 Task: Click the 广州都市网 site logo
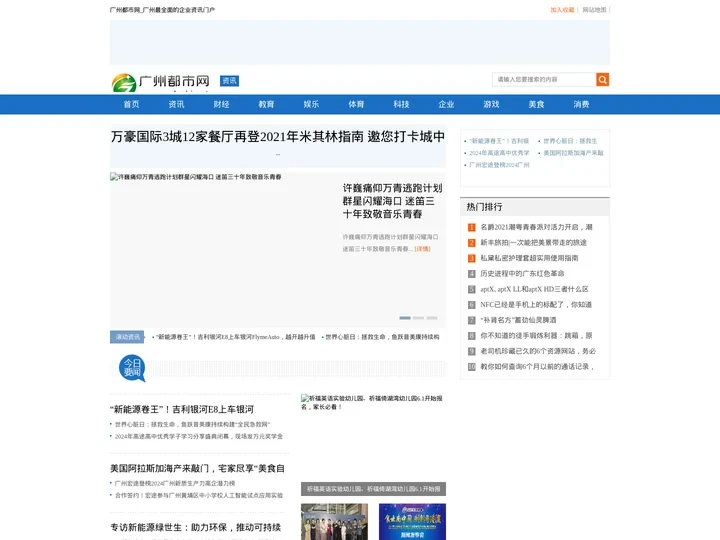pos(160,82)
